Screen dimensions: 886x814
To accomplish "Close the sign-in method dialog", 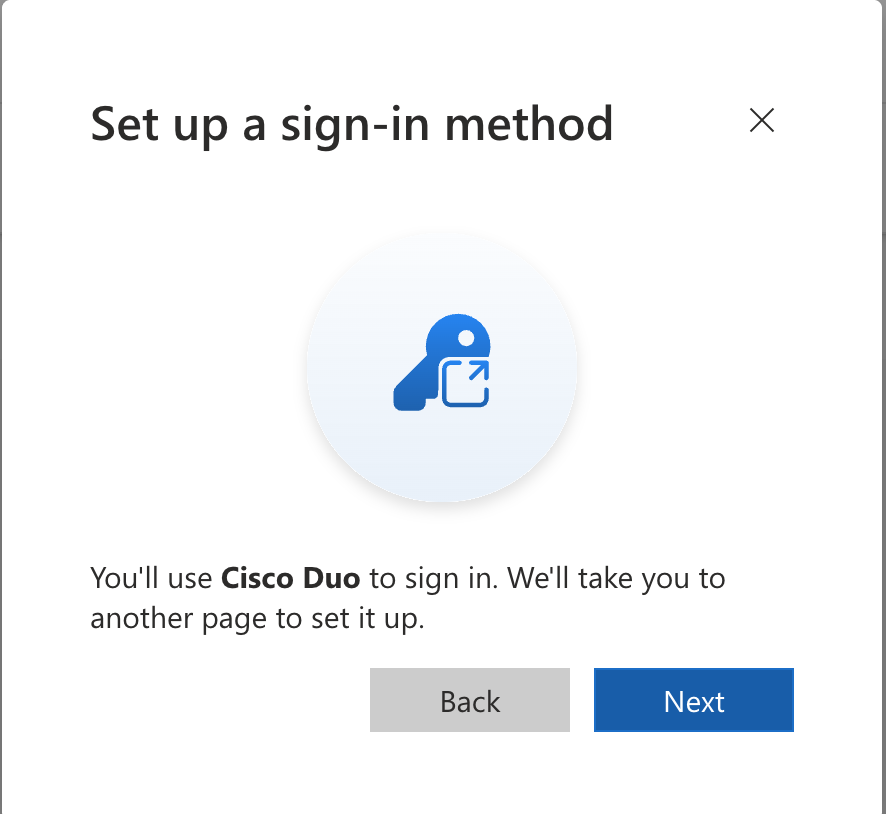I will 762,120.
